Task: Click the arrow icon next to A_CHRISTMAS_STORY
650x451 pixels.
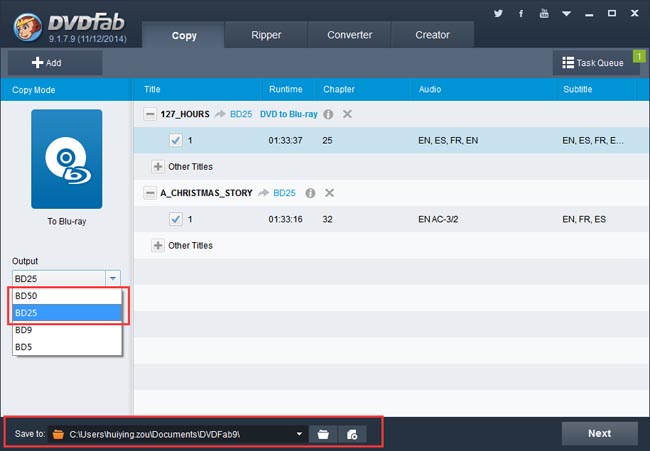Action: click(x=263, y=193)
